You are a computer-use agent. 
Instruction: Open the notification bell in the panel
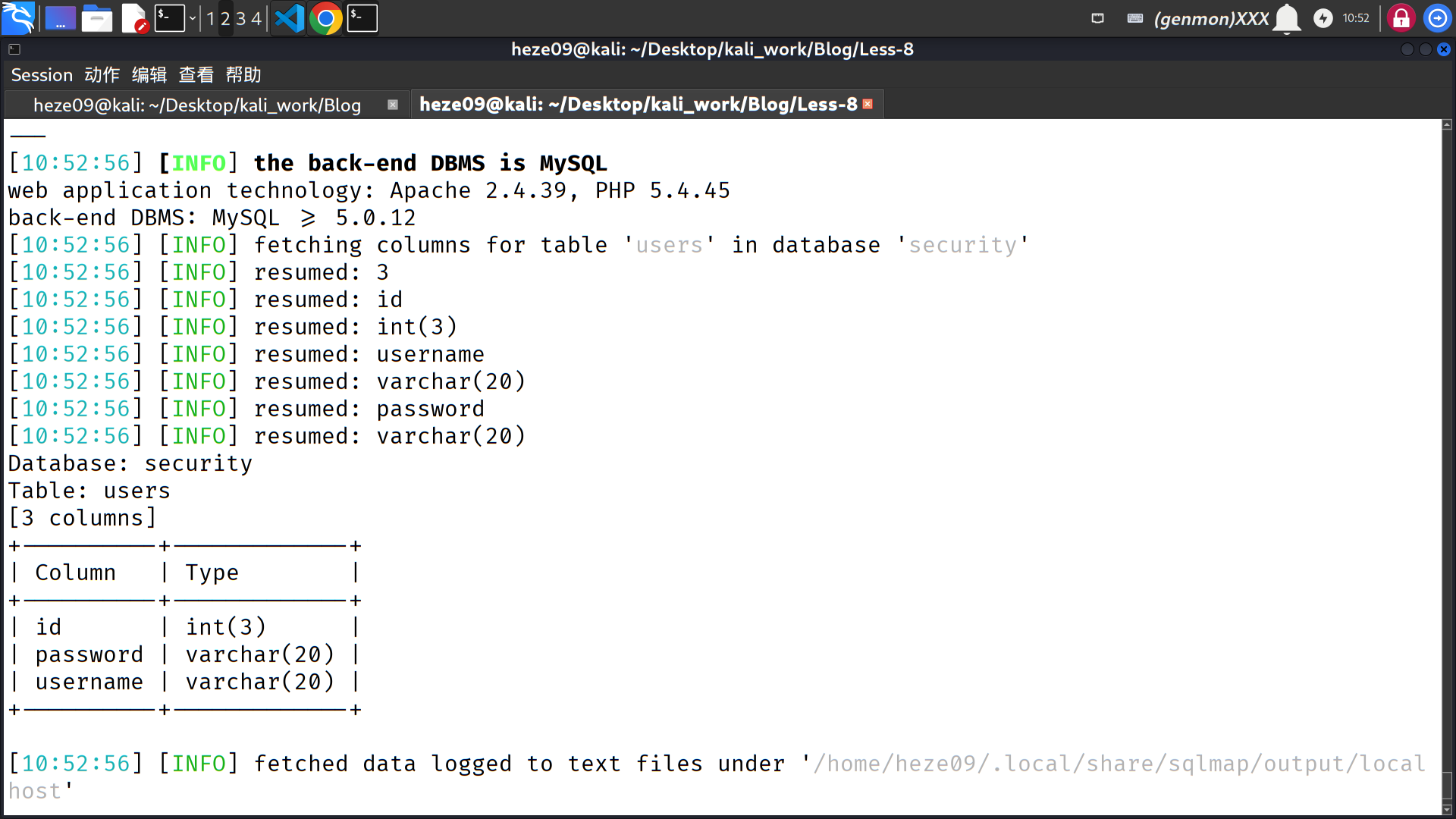[1287, 18]
